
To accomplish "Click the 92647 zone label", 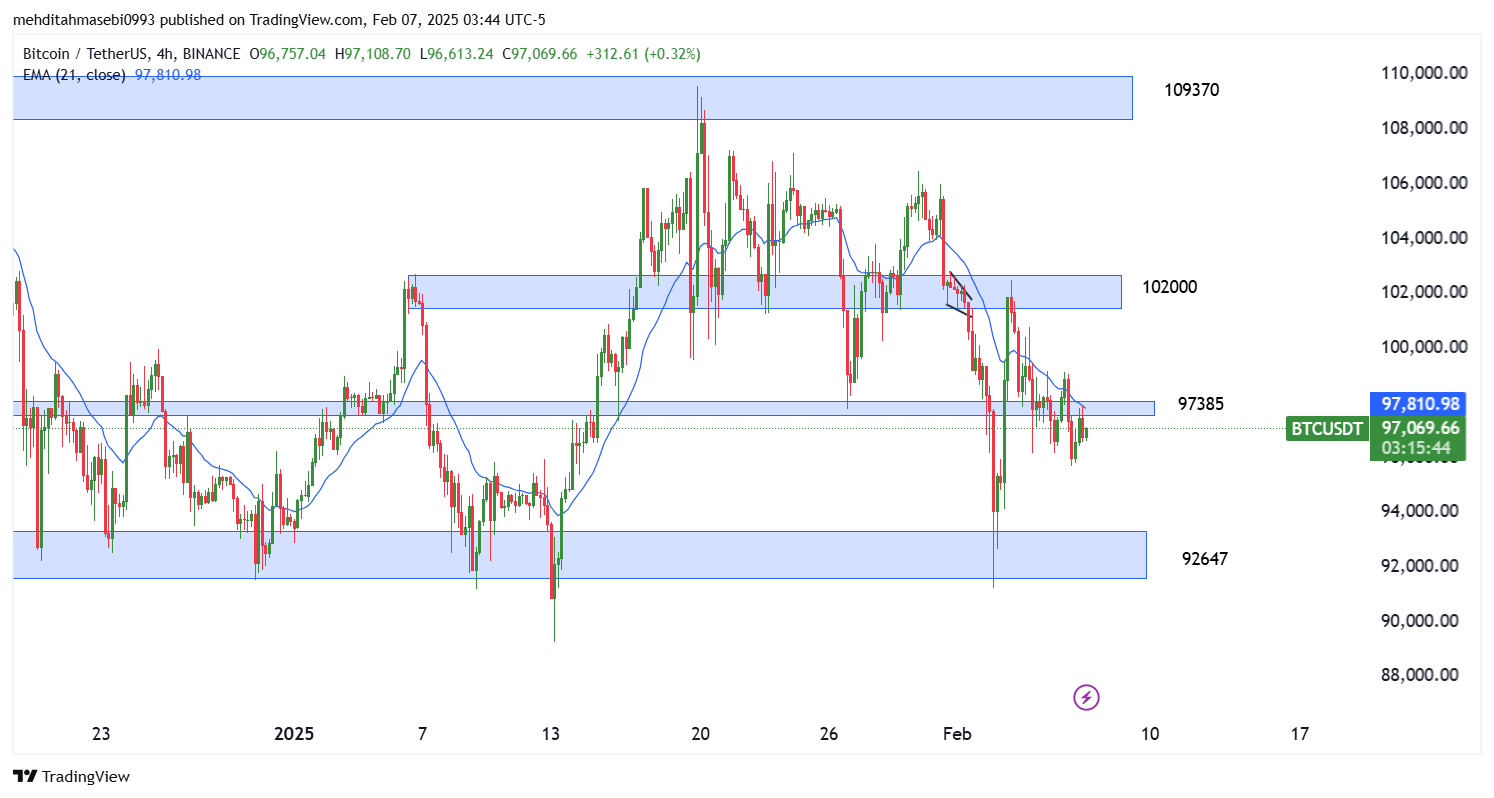I will [1205, 559].
